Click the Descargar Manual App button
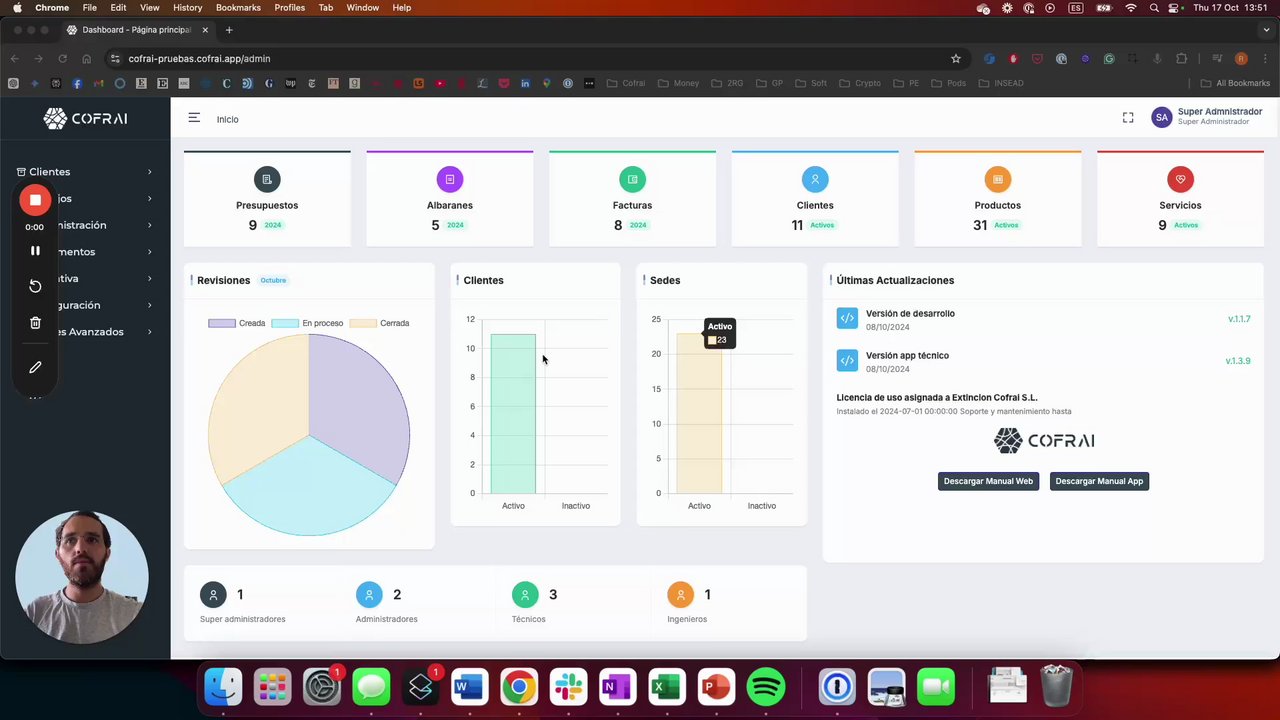 [1099, 481]
